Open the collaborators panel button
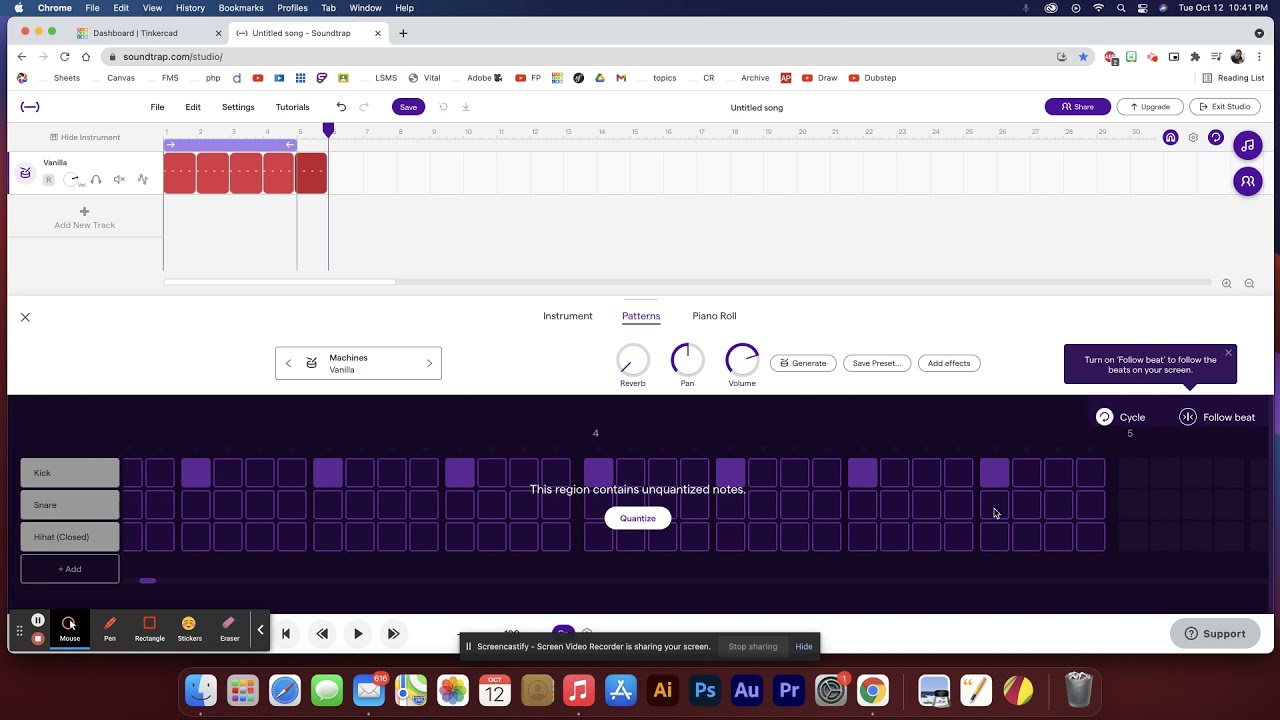This screenshot has width=1280, height=720. [x=1248, y=182]
